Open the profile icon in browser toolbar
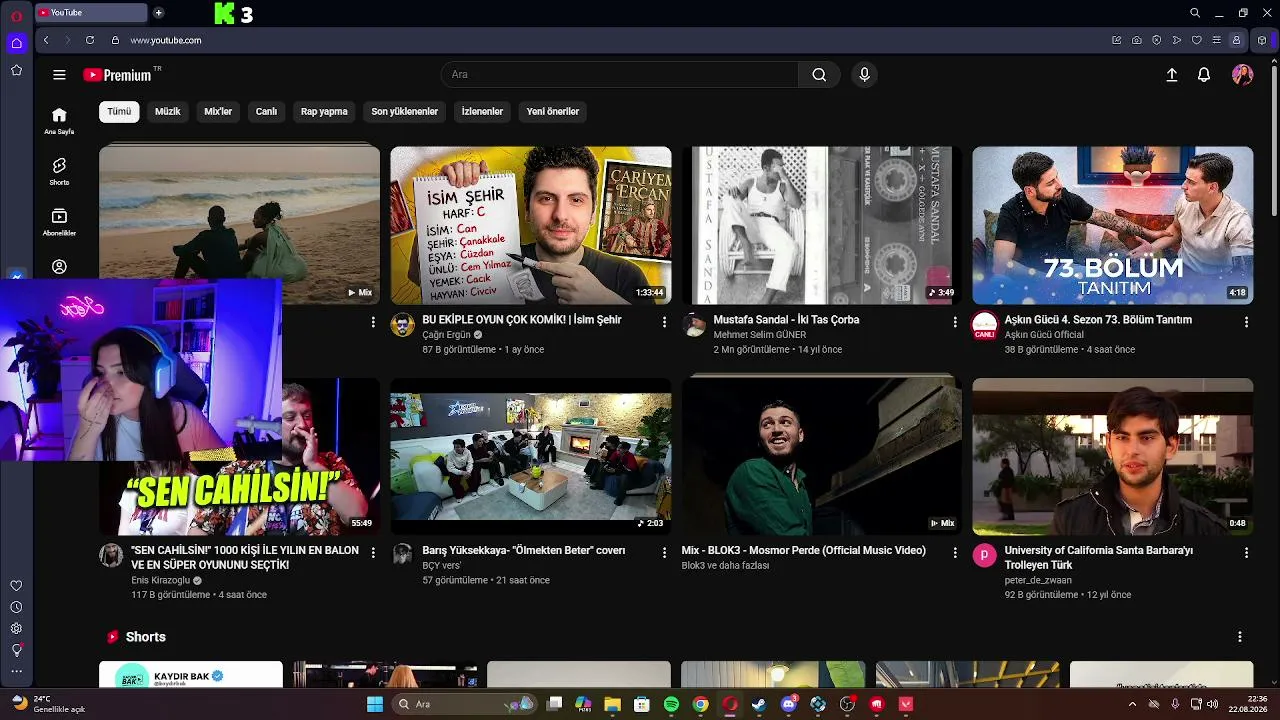This screenshot has width=1280, height=720. click(x=1237, y=40)
